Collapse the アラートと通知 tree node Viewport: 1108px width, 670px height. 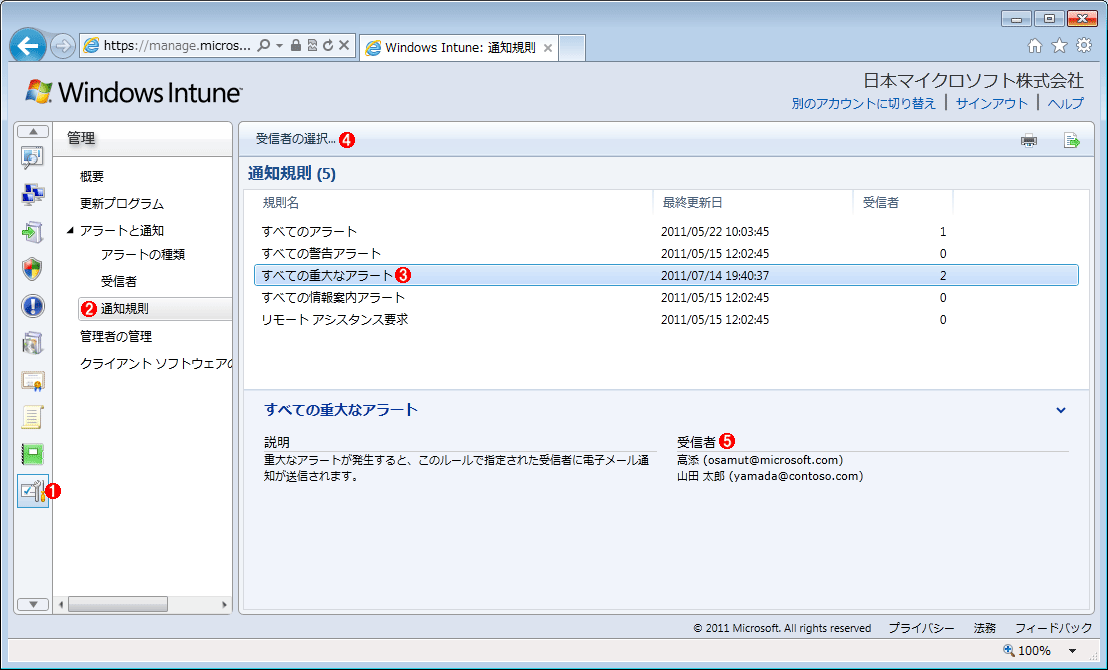[x=70, y=230]
